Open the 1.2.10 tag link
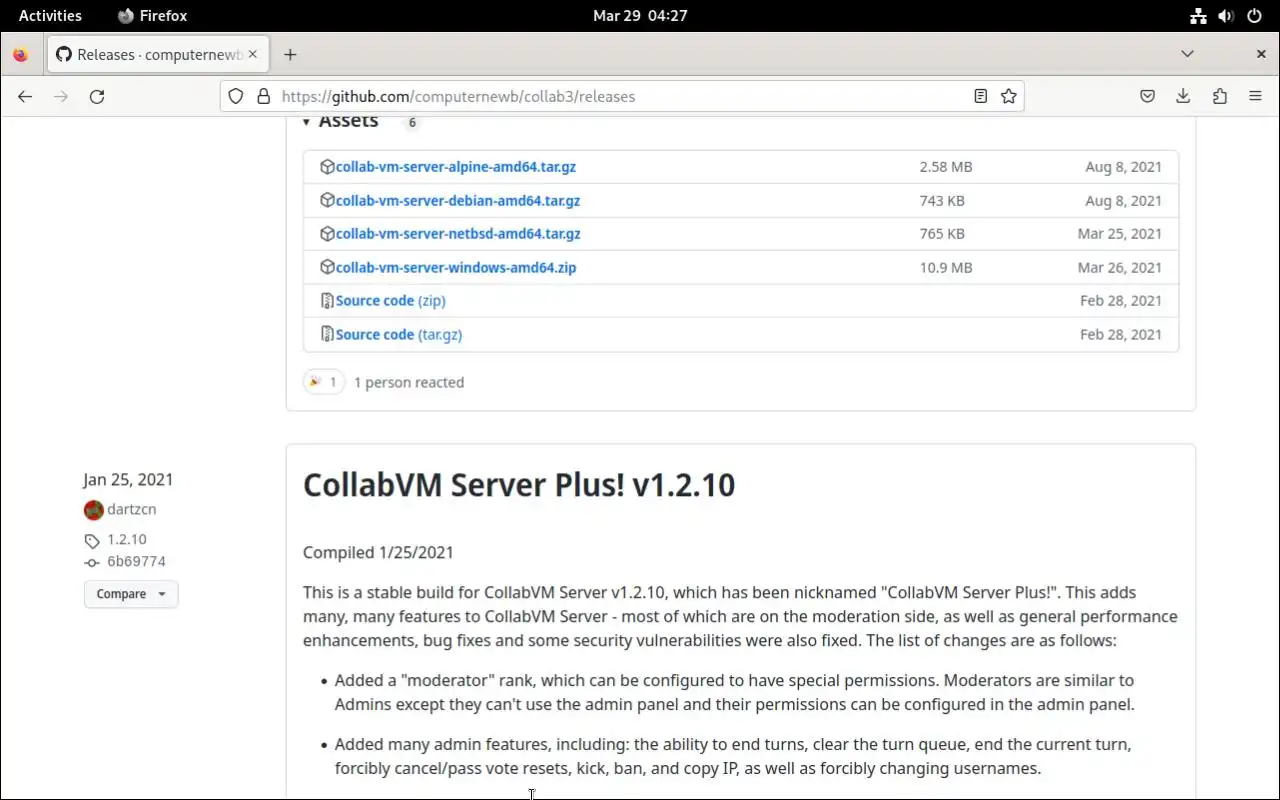Image resolution: width=1280 pixels, height=800 pixels. pyautogui.click(x=127, y=539)
